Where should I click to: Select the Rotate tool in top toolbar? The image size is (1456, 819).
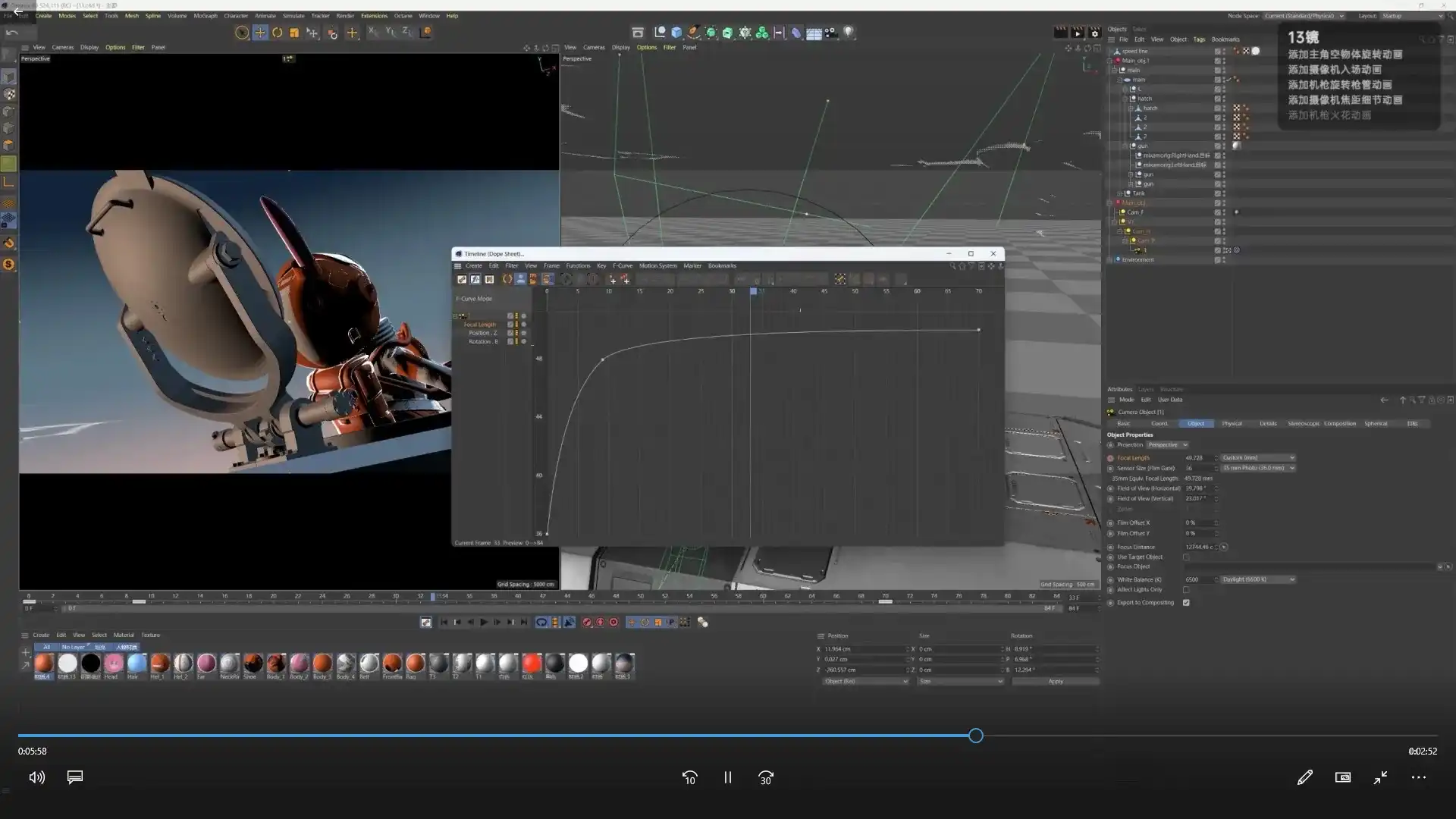pos(278,33)
